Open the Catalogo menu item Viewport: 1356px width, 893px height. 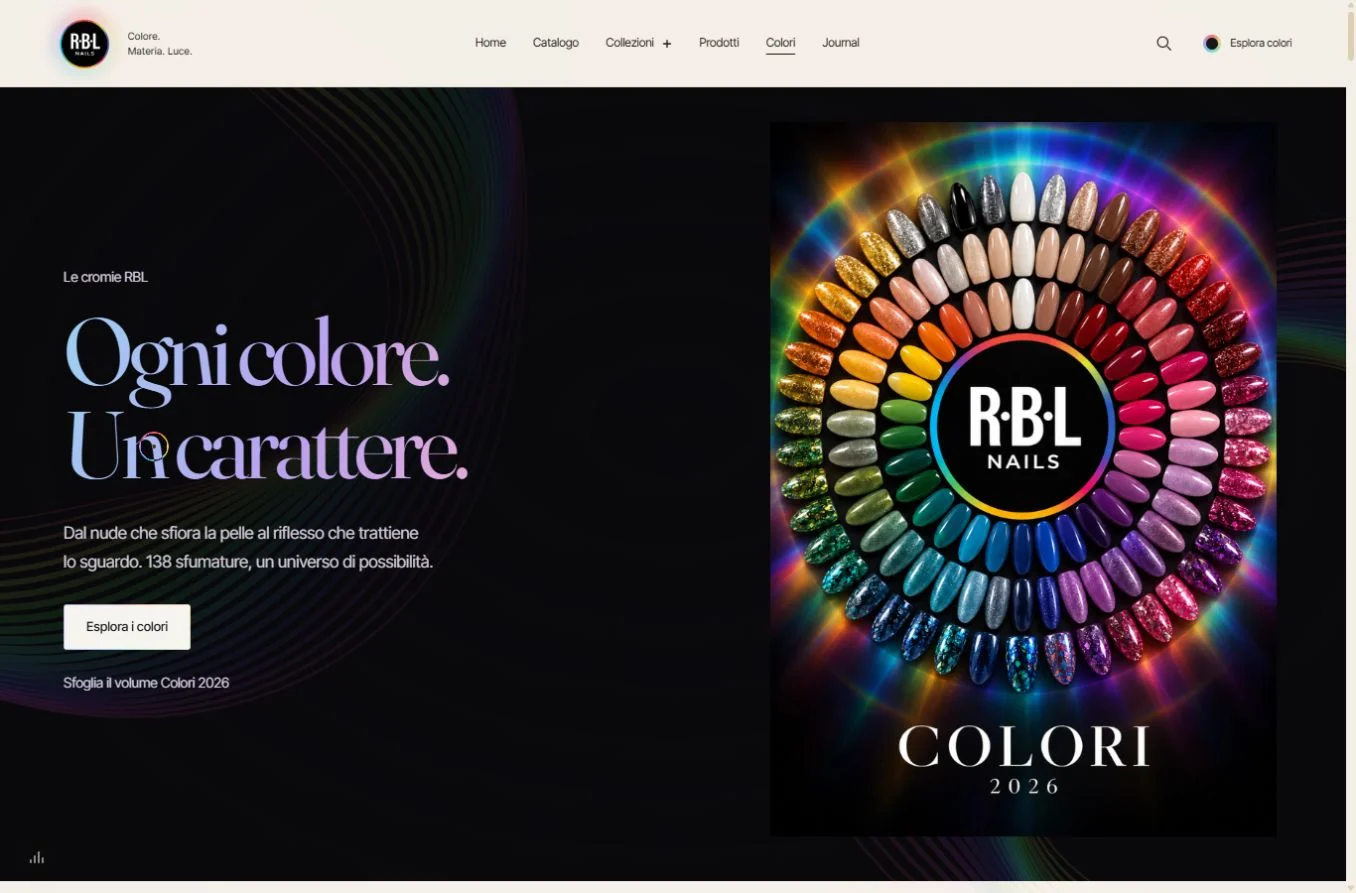555,43
